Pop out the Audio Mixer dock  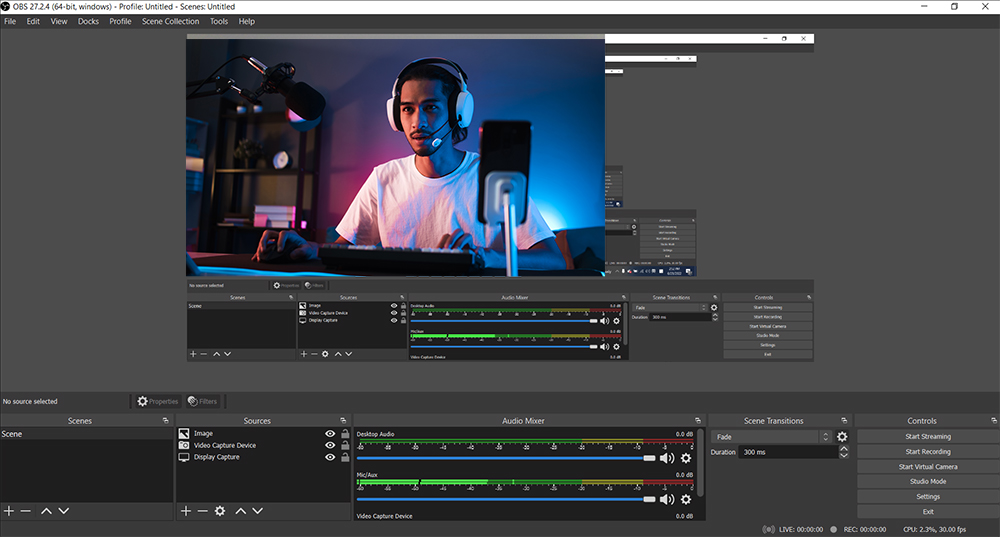[698, 421]
